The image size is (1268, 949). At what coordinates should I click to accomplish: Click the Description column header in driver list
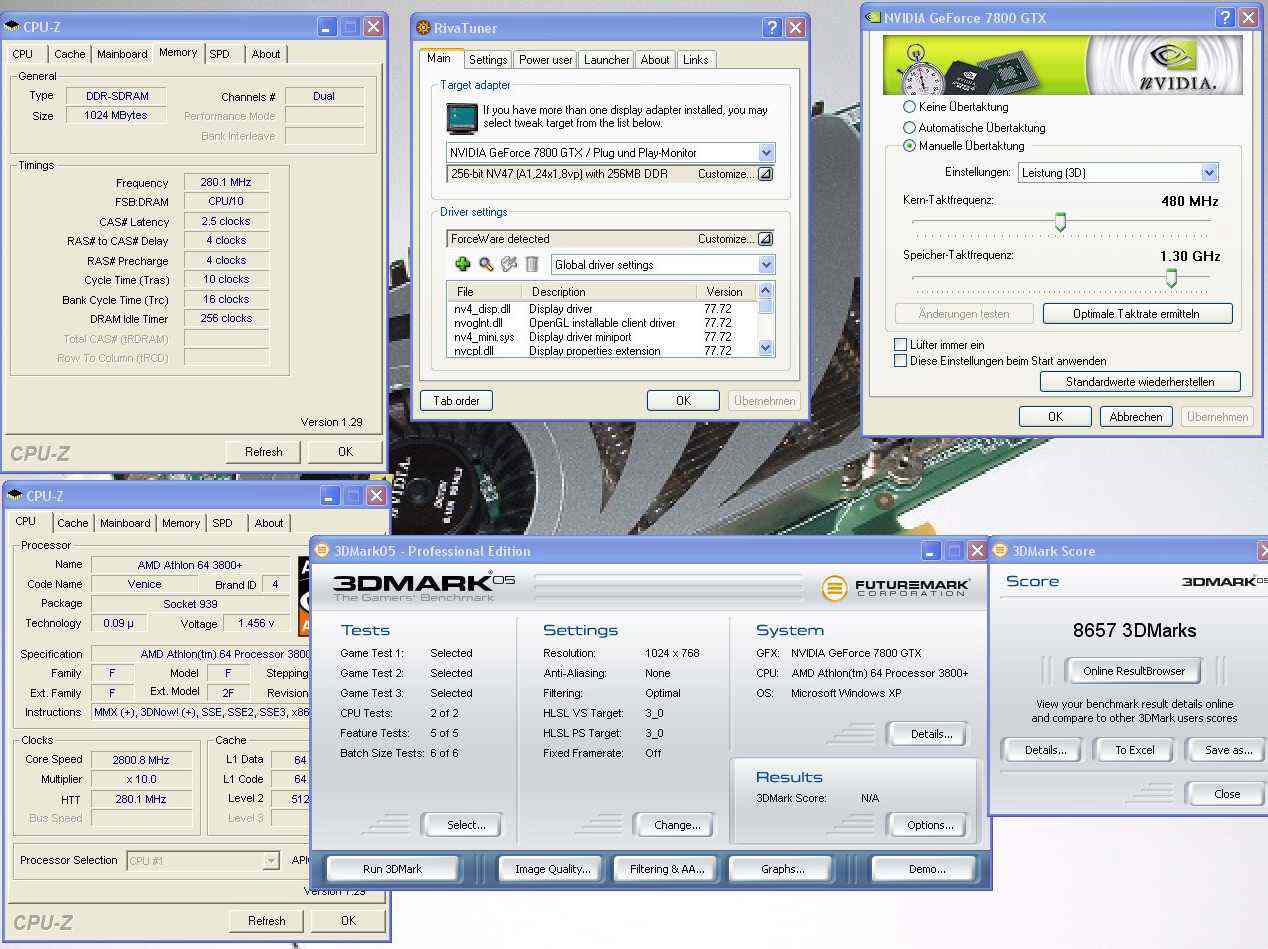pyautogui.click(x=610, y=292)
